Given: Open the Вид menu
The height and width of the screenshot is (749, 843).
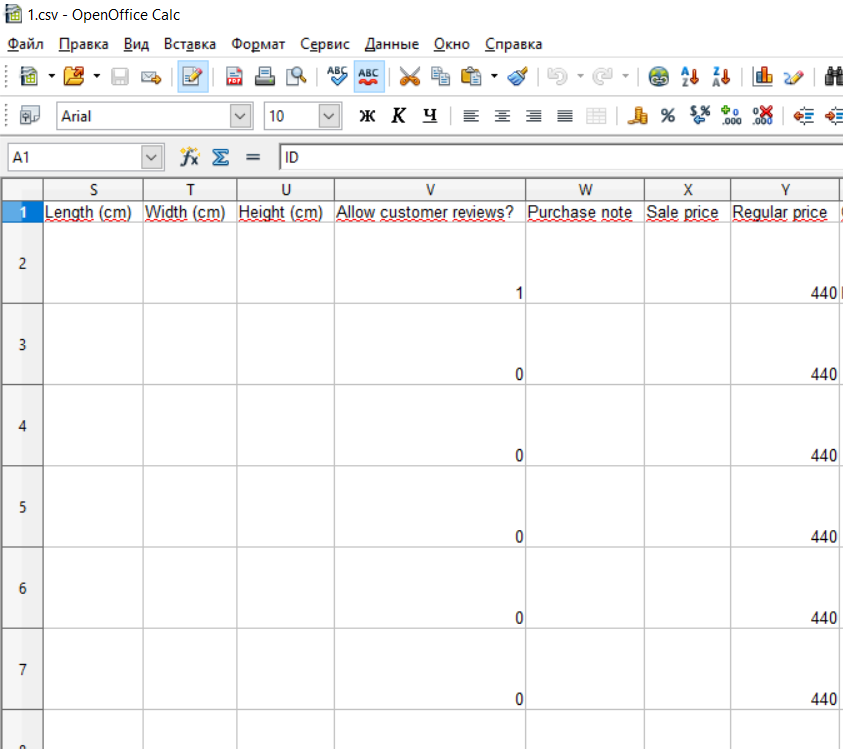Looking at the screenshot, I should point(136,44).
